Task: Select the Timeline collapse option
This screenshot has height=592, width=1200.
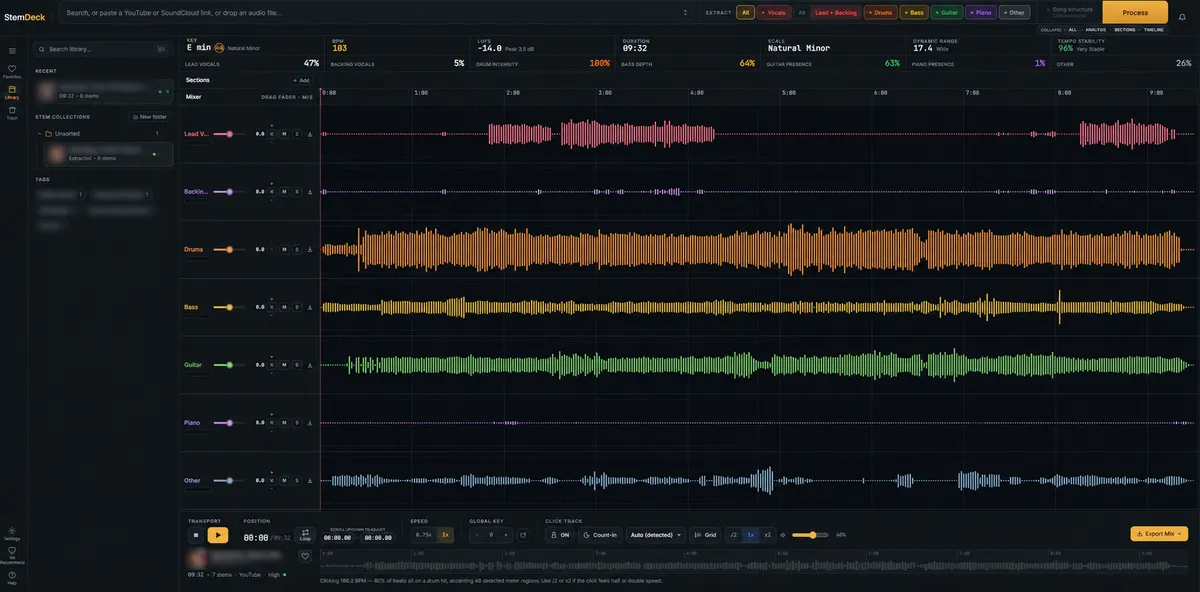Action: [1154, 30]
